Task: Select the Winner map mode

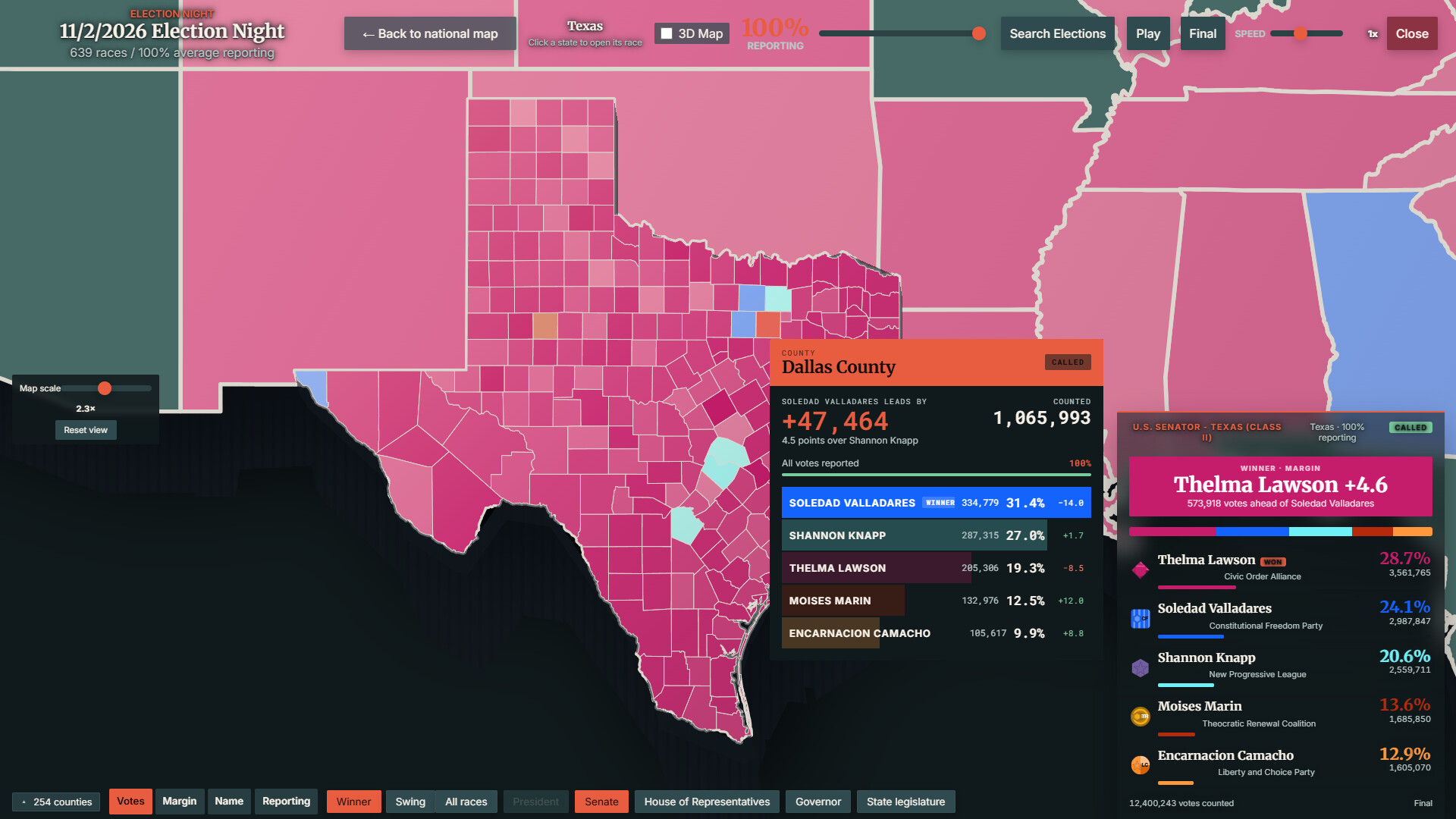Action: (353, 802)
